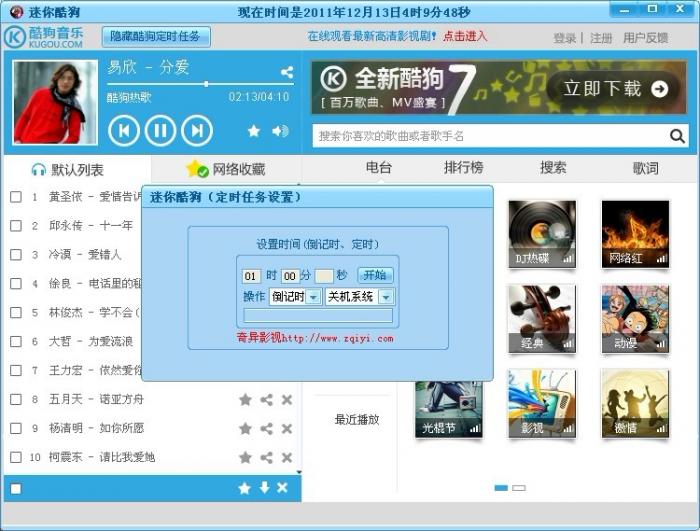
Task: Click the 隐藏酷狗定时任务 button
Action: pos(155,36)
